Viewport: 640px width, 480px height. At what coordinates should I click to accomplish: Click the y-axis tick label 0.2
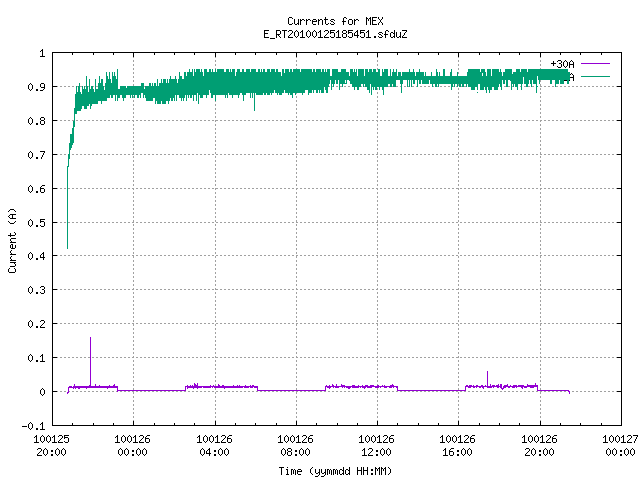36,324
